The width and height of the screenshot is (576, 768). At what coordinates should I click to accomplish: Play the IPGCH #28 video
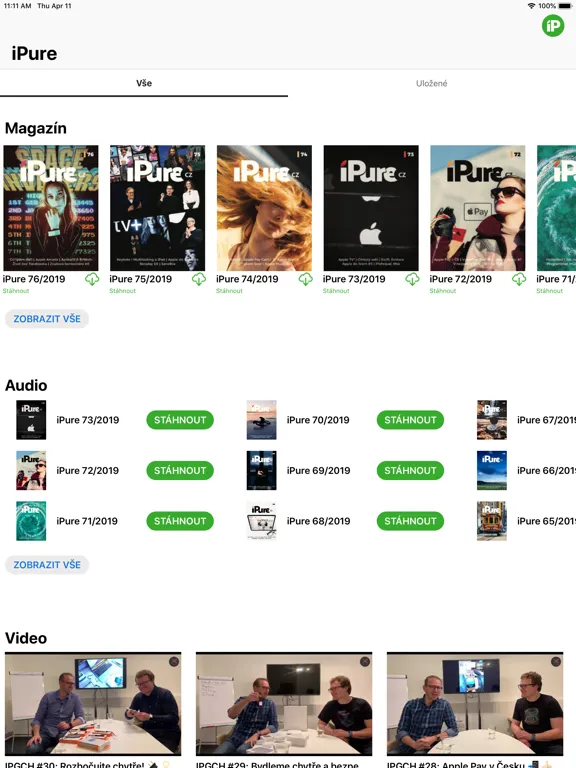pos(475,704)
